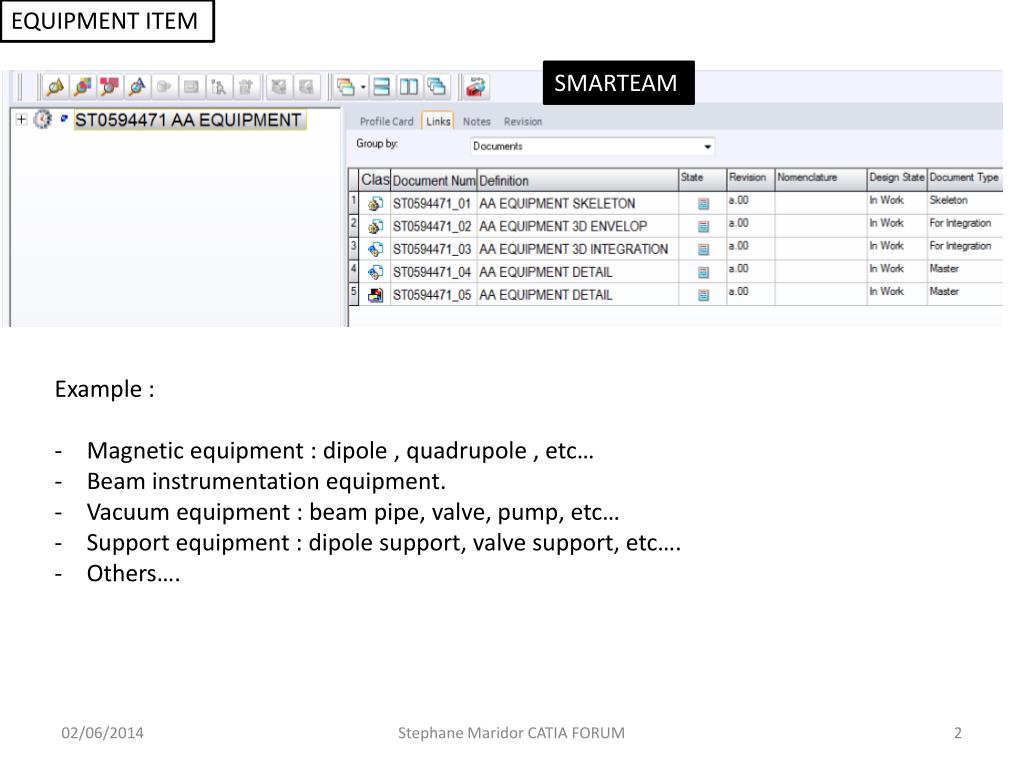Click the red-shapes magnifier search icon
The image size is (1024, 768).
110,87
